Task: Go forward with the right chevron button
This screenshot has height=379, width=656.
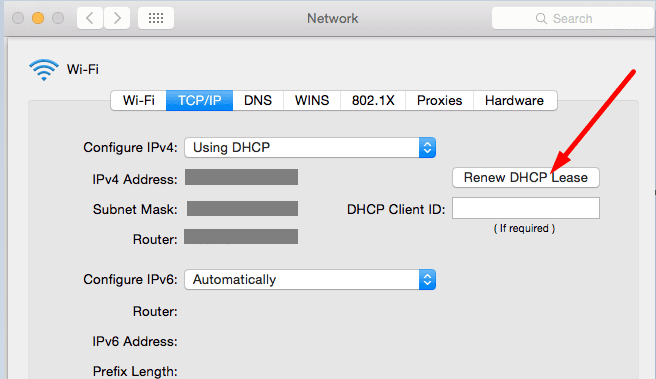Action: click(x=117, y=18)
